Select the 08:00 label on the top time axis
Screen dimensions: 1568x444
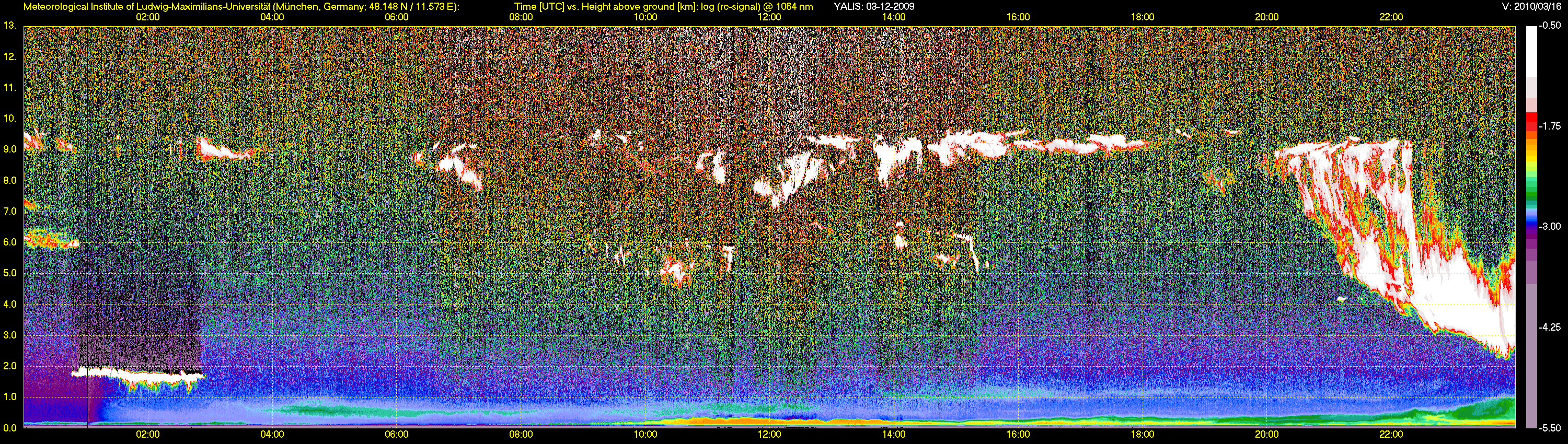tap(521, 17)
